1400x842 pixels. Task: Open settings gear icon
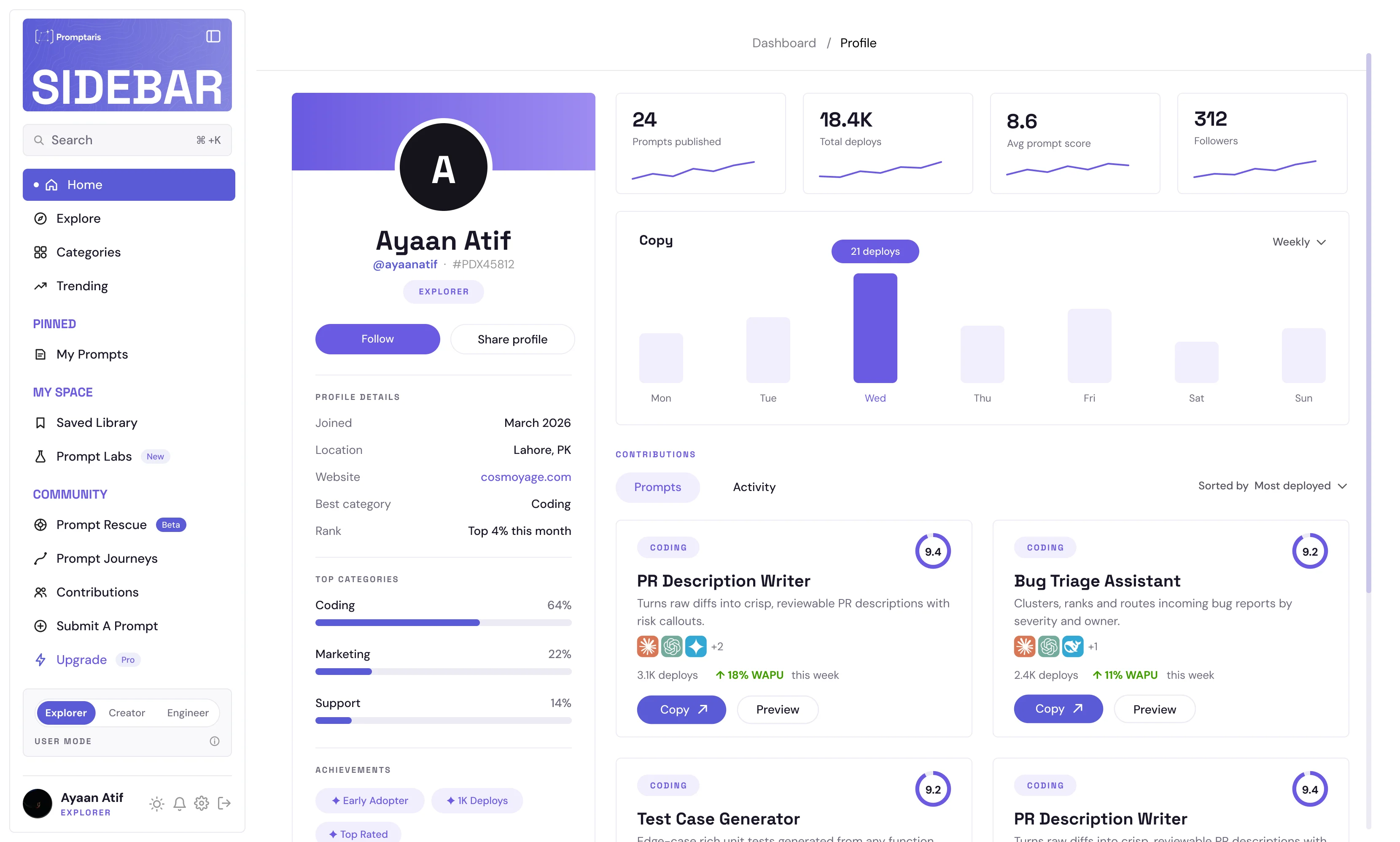point(202,804)
